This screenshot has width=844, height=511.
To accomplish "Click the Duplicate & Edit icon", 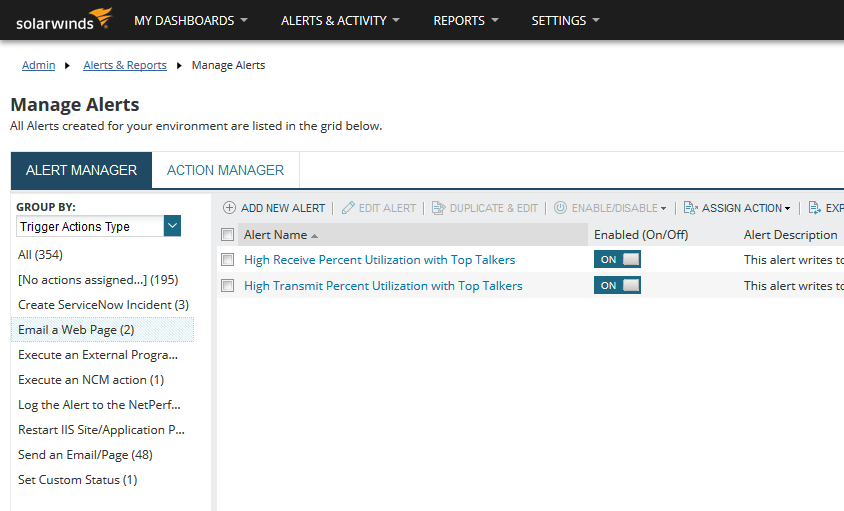I will point(438,208).
